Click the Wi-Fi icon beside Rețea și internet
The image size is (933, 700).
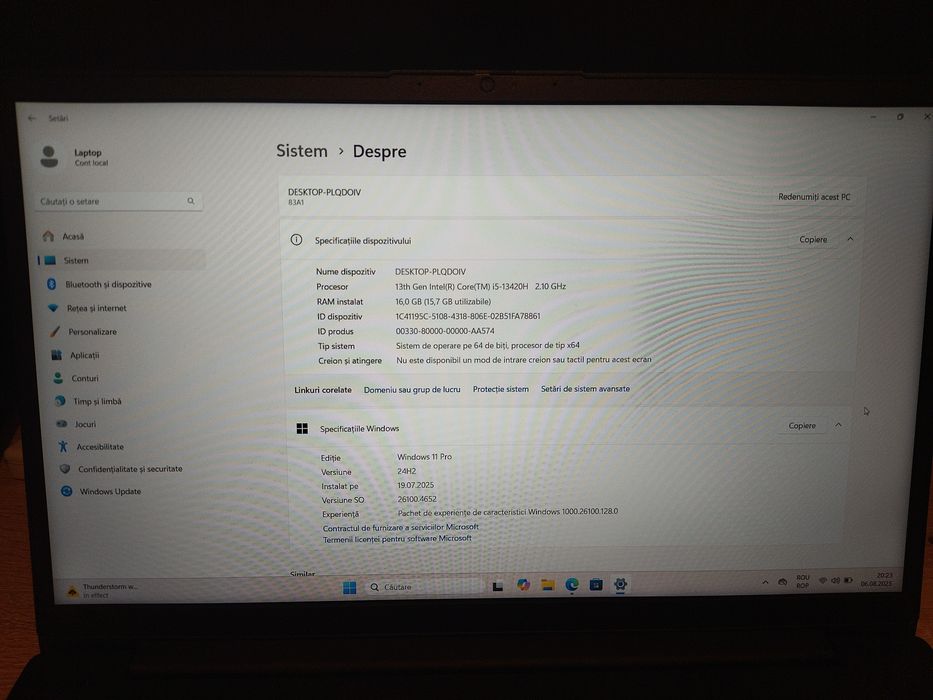click(x=54, y=308)
